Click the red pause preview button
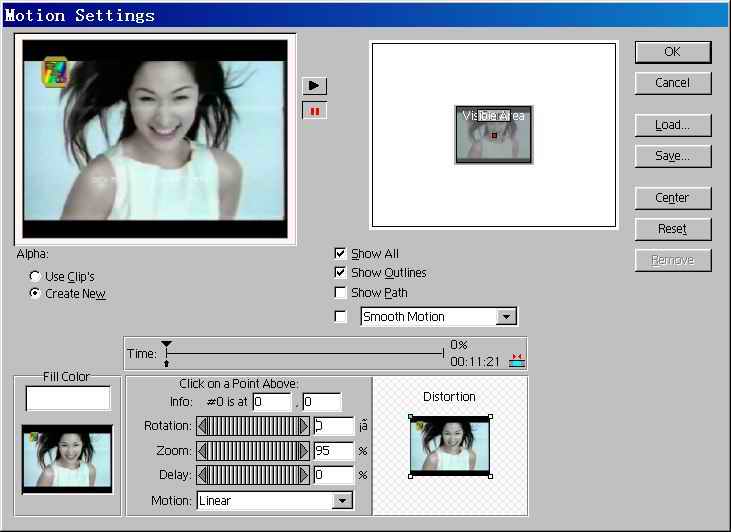 pyautogui.click(x=315, y=111)
